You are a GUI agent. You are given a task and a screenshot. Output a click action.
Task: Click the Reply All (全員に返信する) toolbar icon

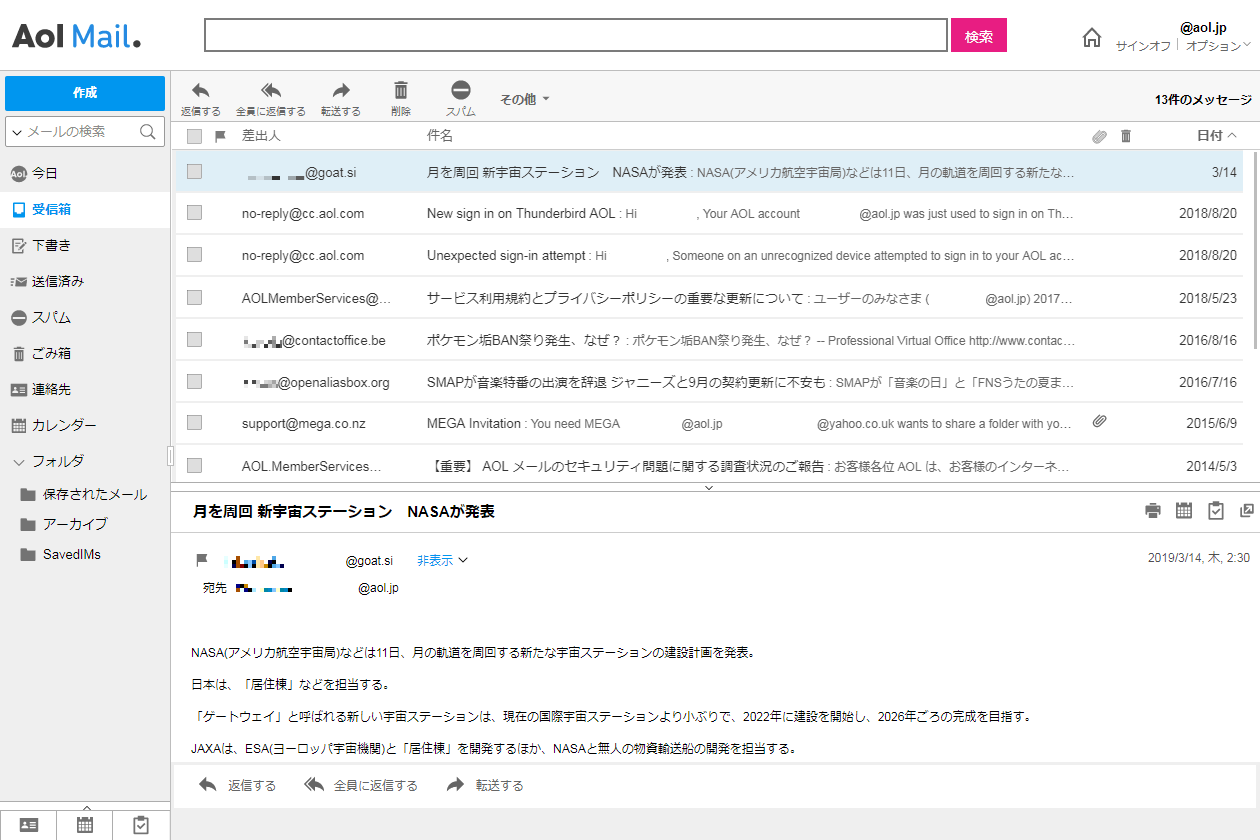coord(271,90)
